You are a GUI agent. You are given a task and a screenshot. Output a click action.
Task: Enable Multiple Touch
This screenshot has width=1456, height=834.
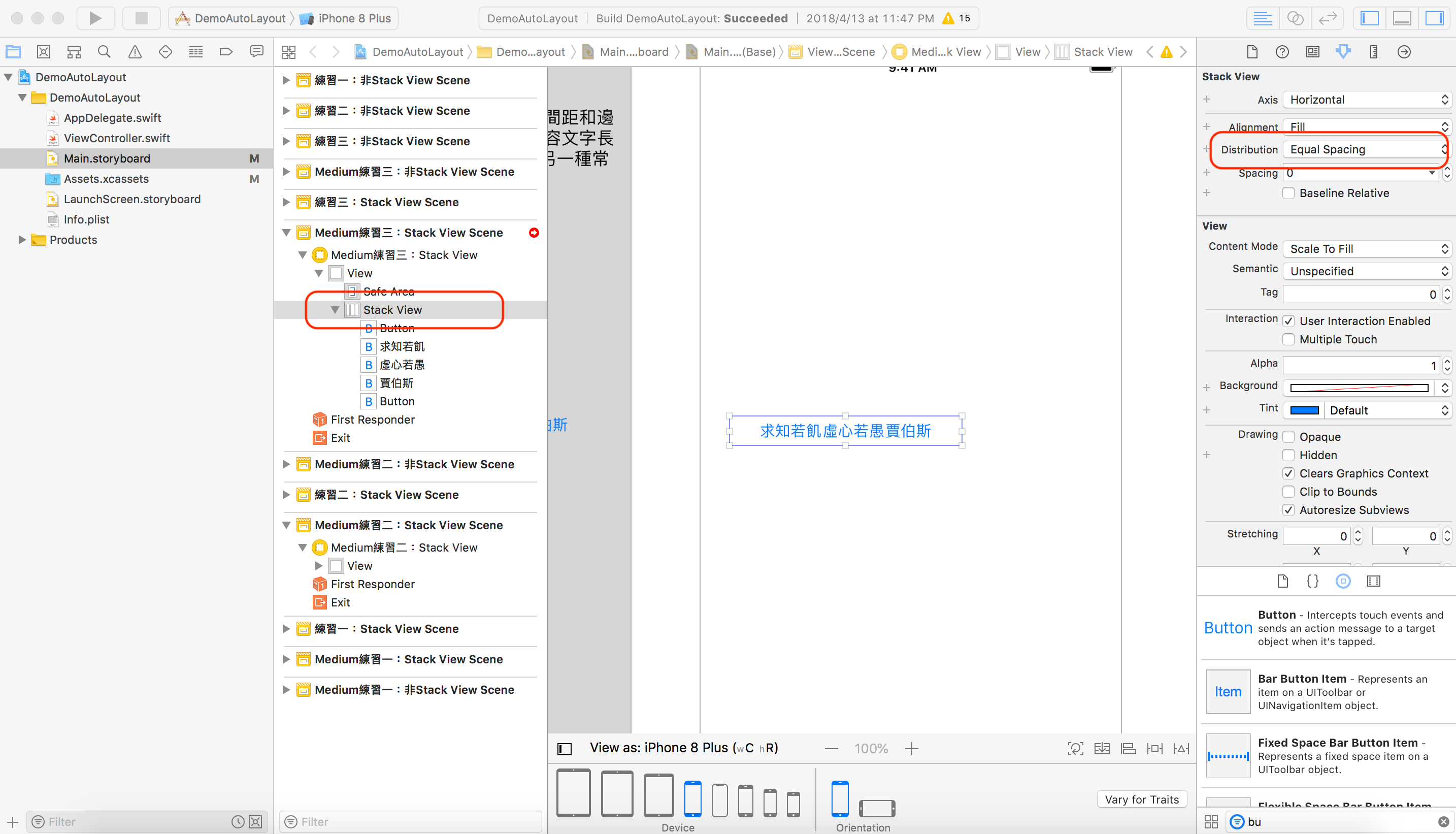[x=1289, y=339]
